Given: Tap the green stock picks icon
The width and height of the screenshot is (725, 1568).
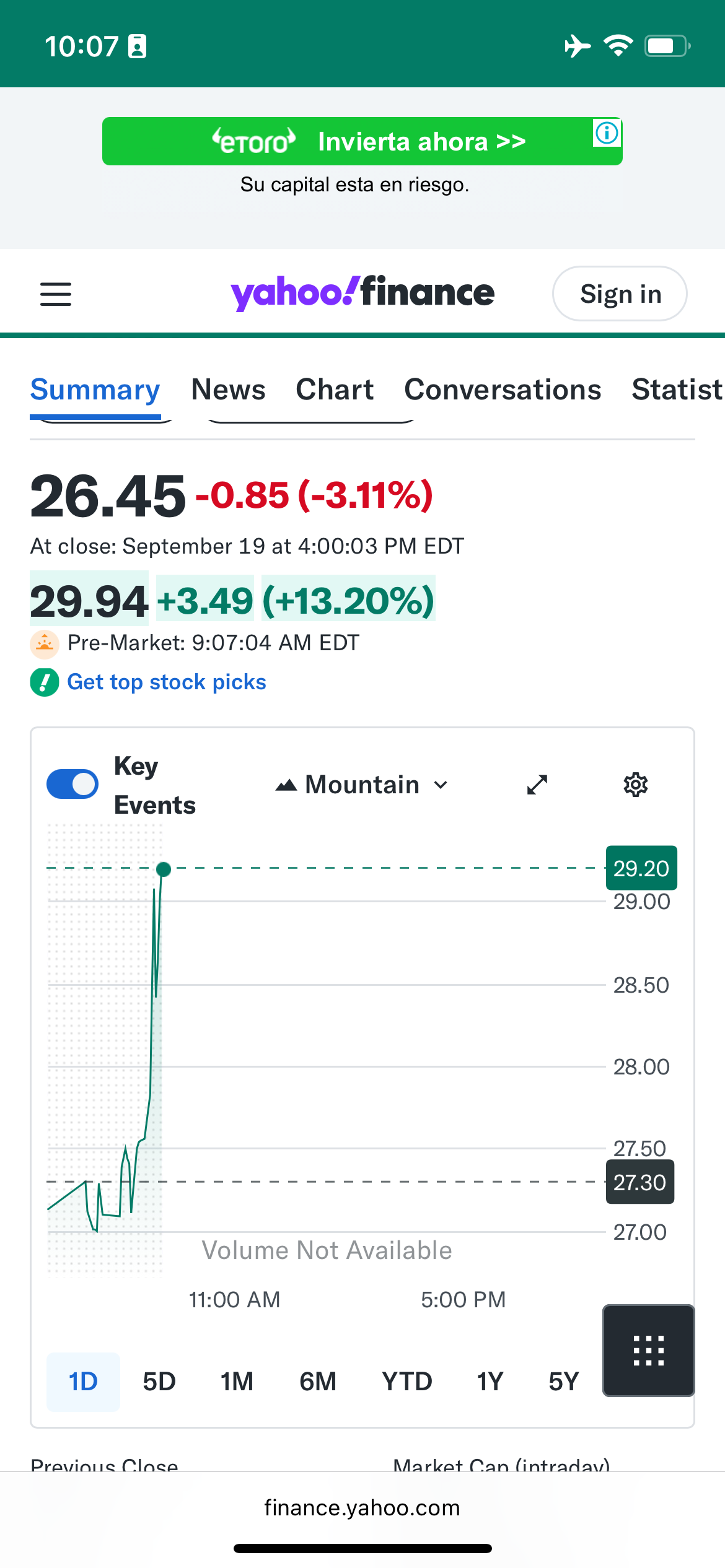Looking at the screenshot, I should pos(45,682).
